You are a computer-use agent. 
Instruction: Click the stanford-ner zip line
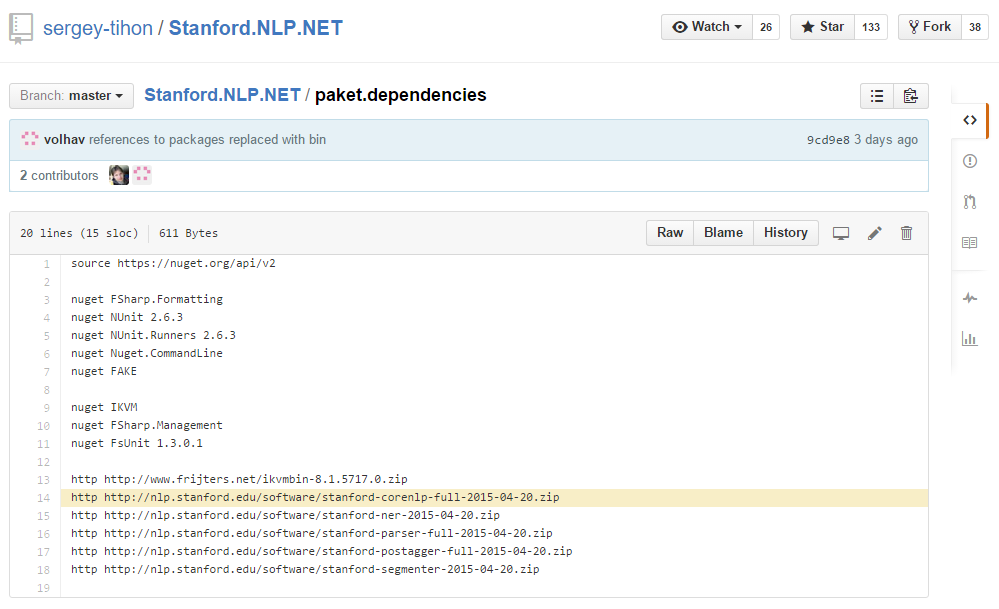(x=285, y=515)
